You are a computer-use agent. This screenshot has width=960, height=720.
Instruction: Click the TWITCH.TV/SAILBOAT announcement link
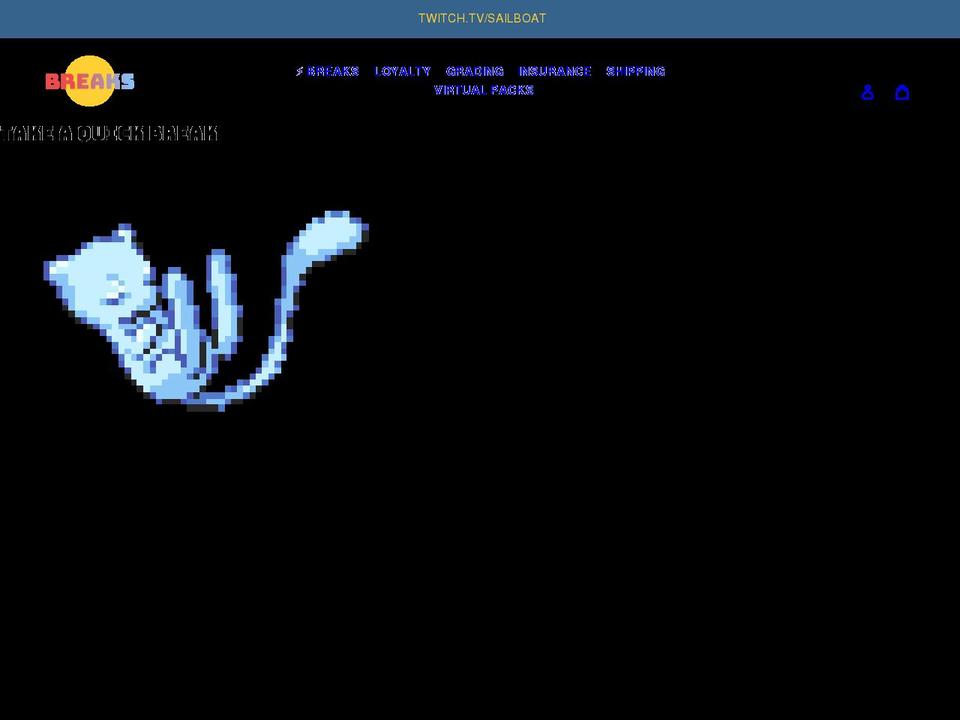tap(482, 18)
